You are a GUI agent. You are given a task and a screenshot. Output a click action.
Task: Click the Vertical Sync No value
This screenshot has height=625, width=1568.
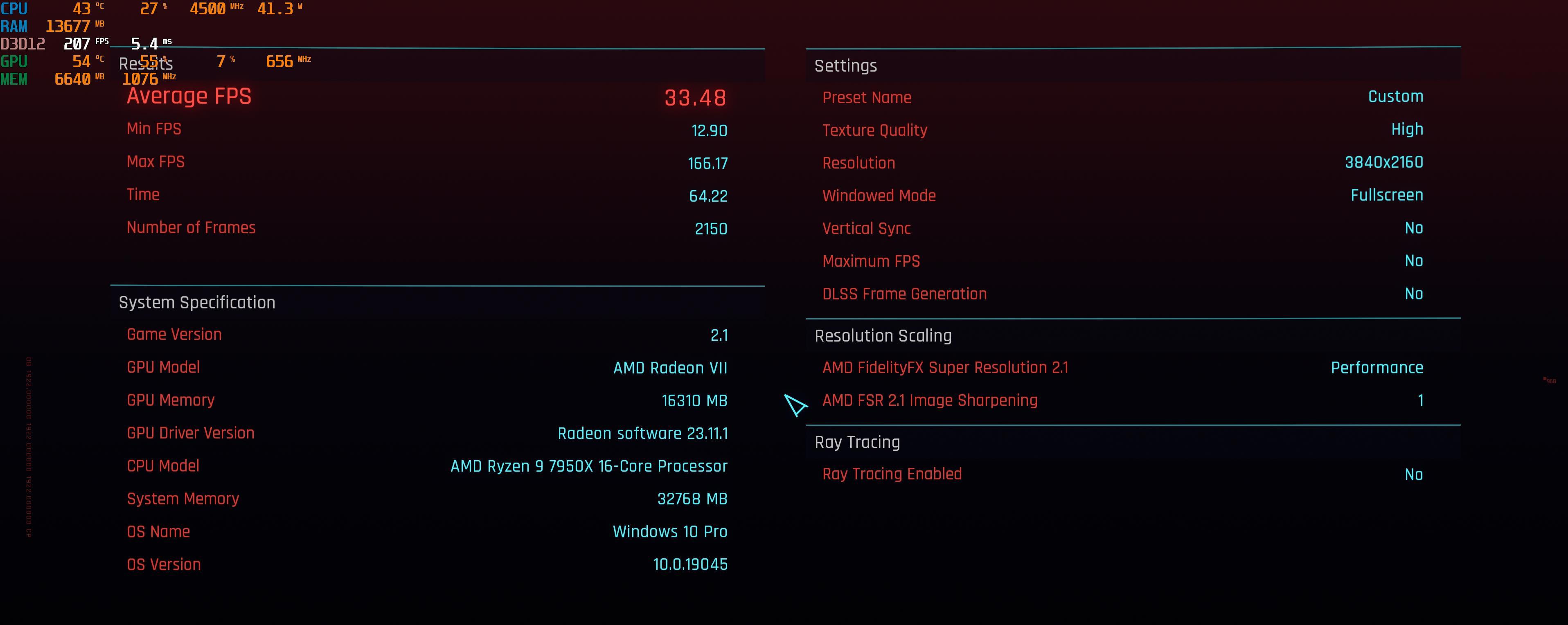pyautogui.click(x=1413, y=228)
